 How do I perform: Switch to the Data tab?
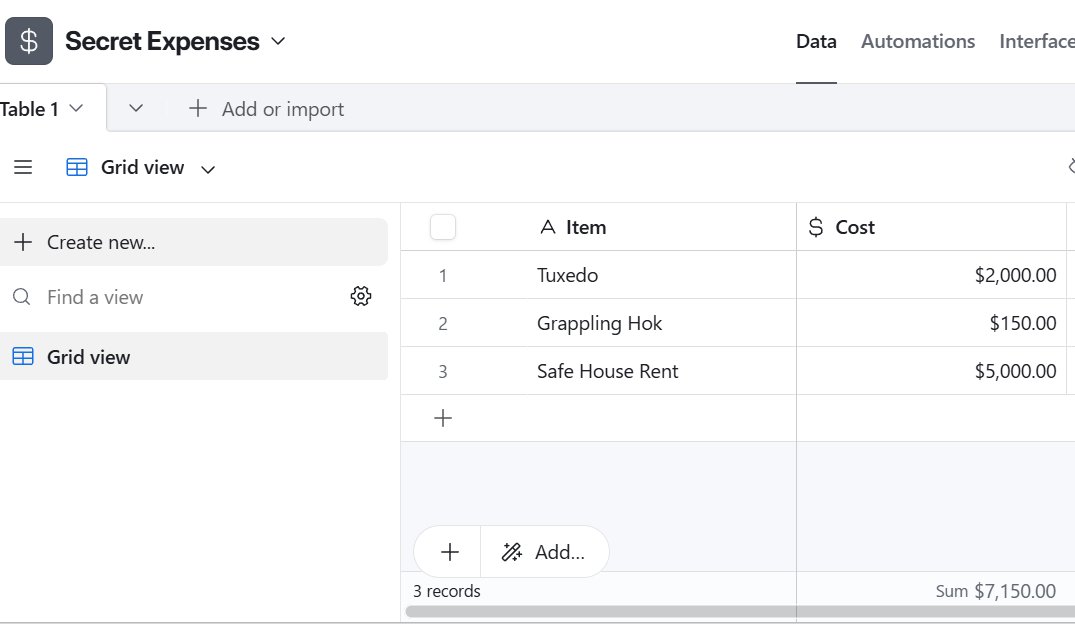[815, 41]
